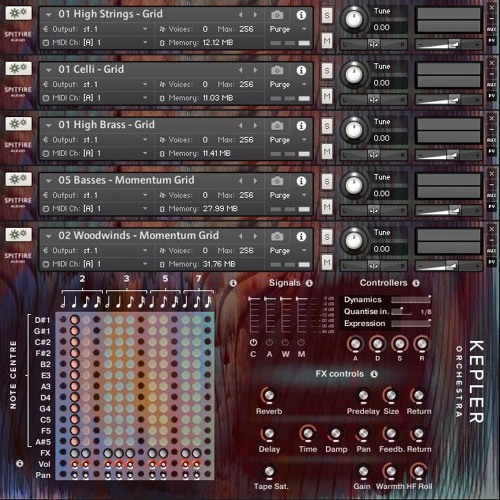Open Controllers info icon
Screen dimensions: 500x500
416,283
